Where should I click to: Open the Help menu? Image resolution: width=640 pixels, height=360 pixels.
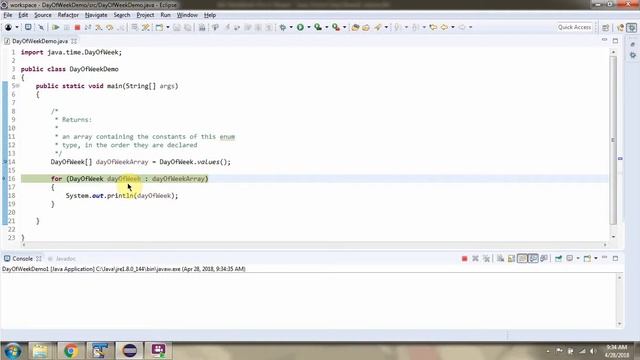coord(210,15)
